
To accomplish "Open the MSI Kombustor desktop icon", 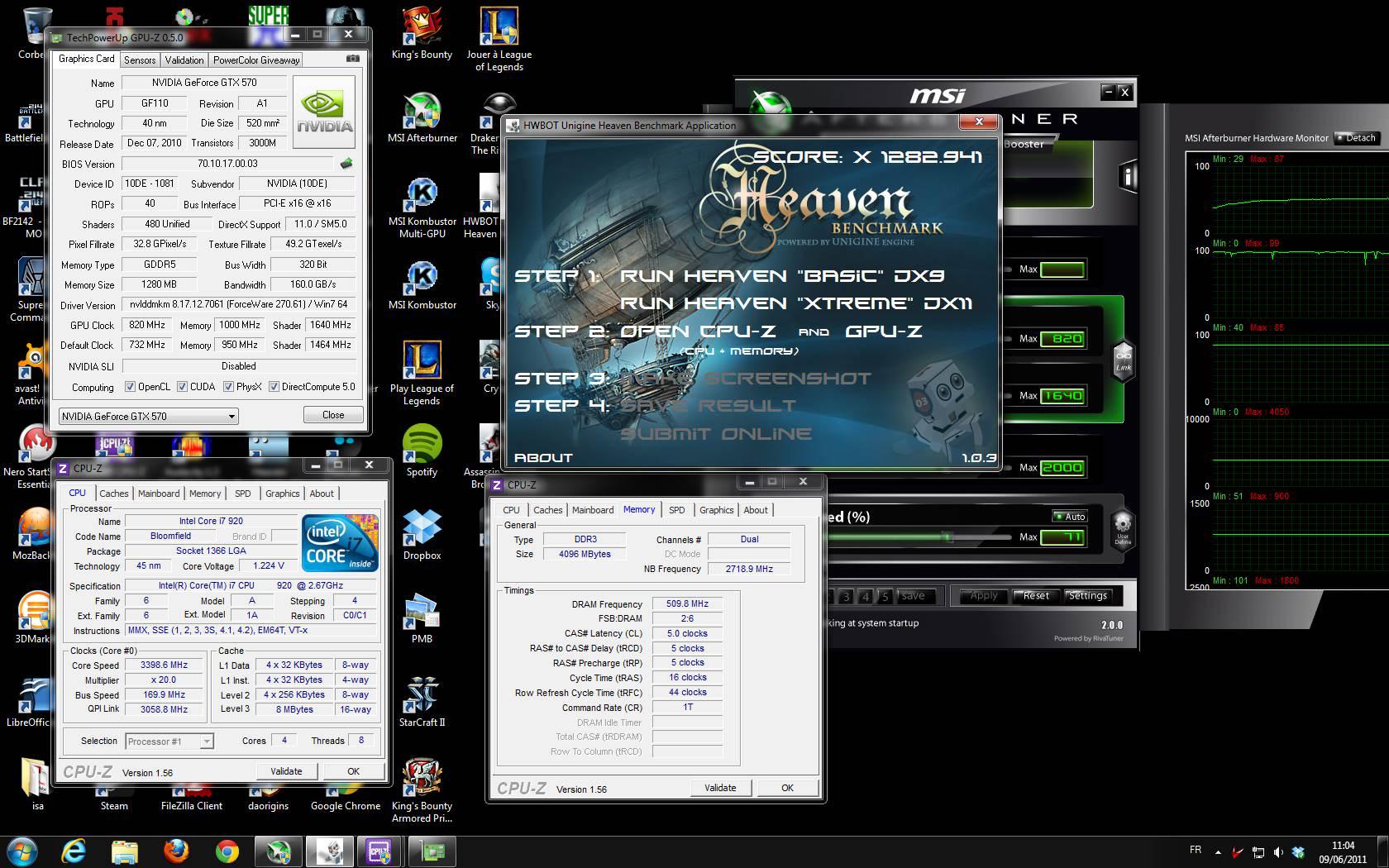I will coord(422,285).
